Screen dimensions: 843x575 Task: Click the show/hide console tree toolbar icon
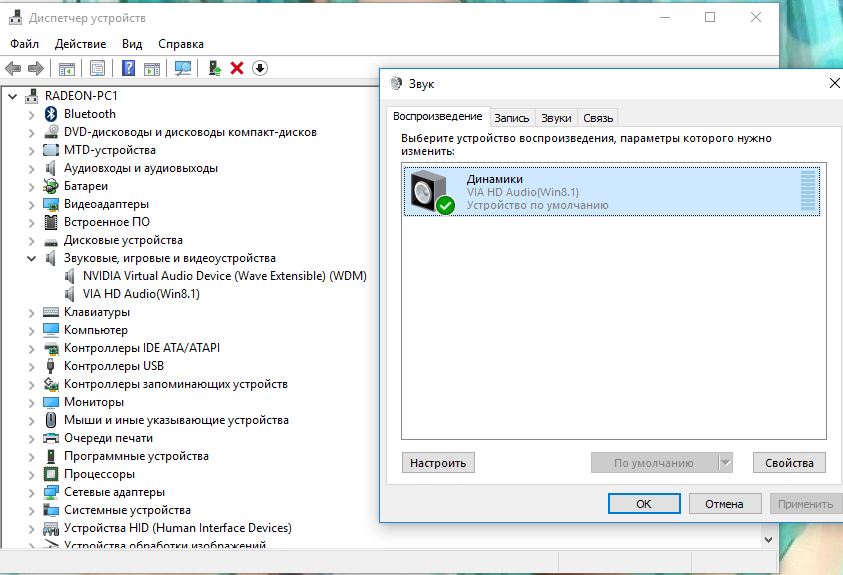coord(67,68)
